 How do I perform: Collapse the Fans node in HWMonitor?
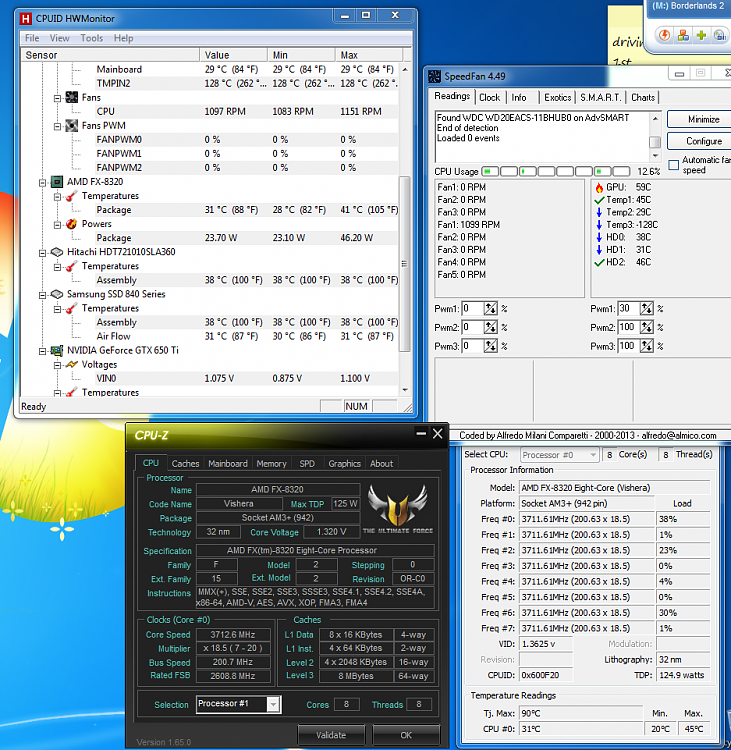(57, 98)
